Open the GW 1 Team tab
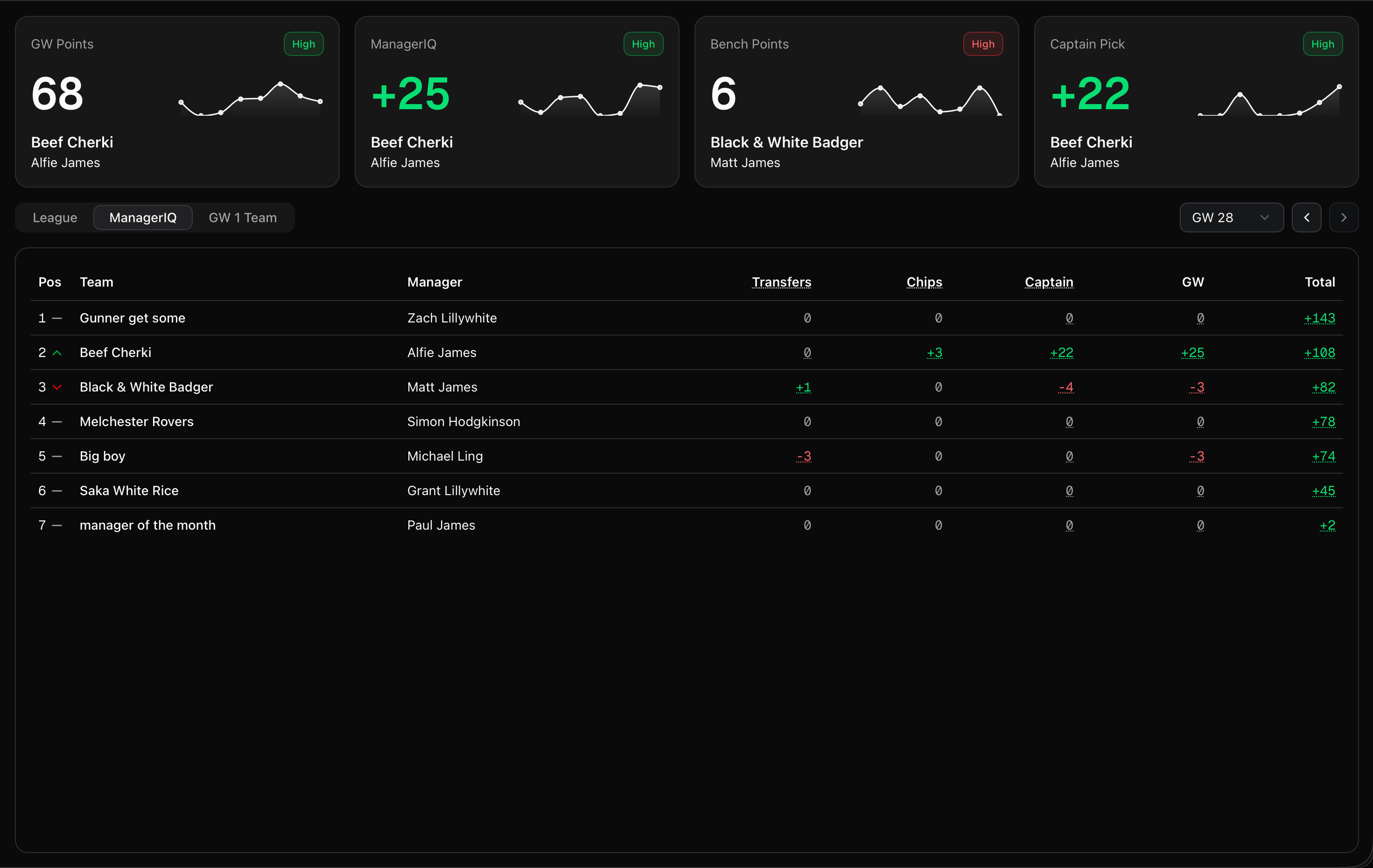This screenshot has width=1373, height=868. (x=242, y=217)
